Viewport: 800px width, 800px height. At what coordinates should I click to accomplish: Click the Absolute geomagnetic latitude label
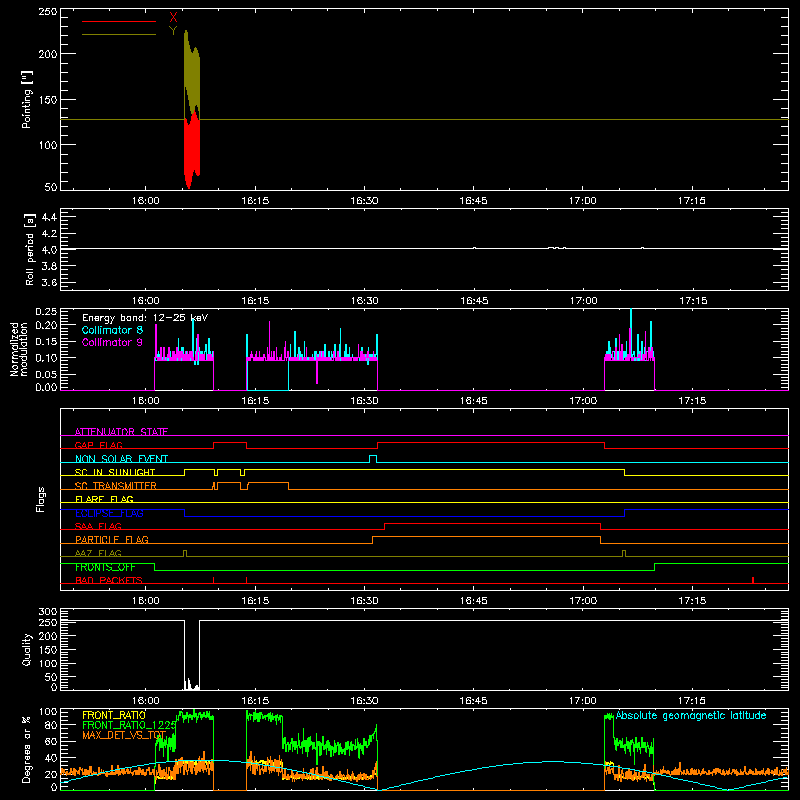coord(691,715)
